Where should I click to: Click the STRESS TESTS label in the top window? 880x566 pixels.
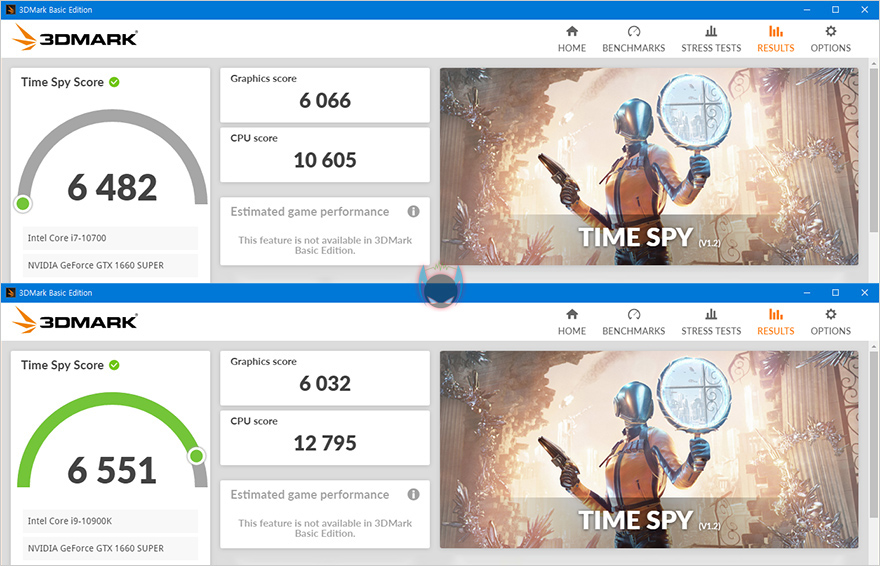(711, 48)
